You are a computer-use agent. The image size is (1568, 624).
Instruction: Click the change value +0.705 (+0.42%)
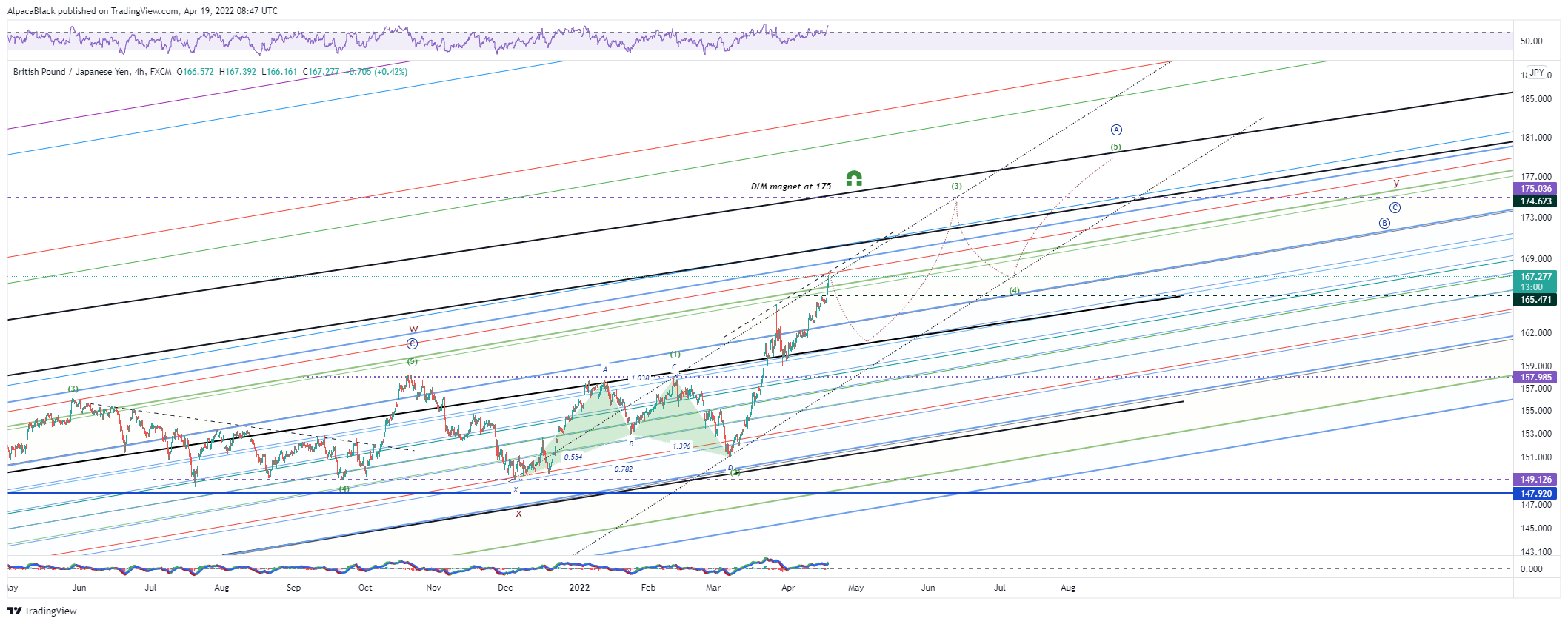pyautogui.click(x=376, y=72)
